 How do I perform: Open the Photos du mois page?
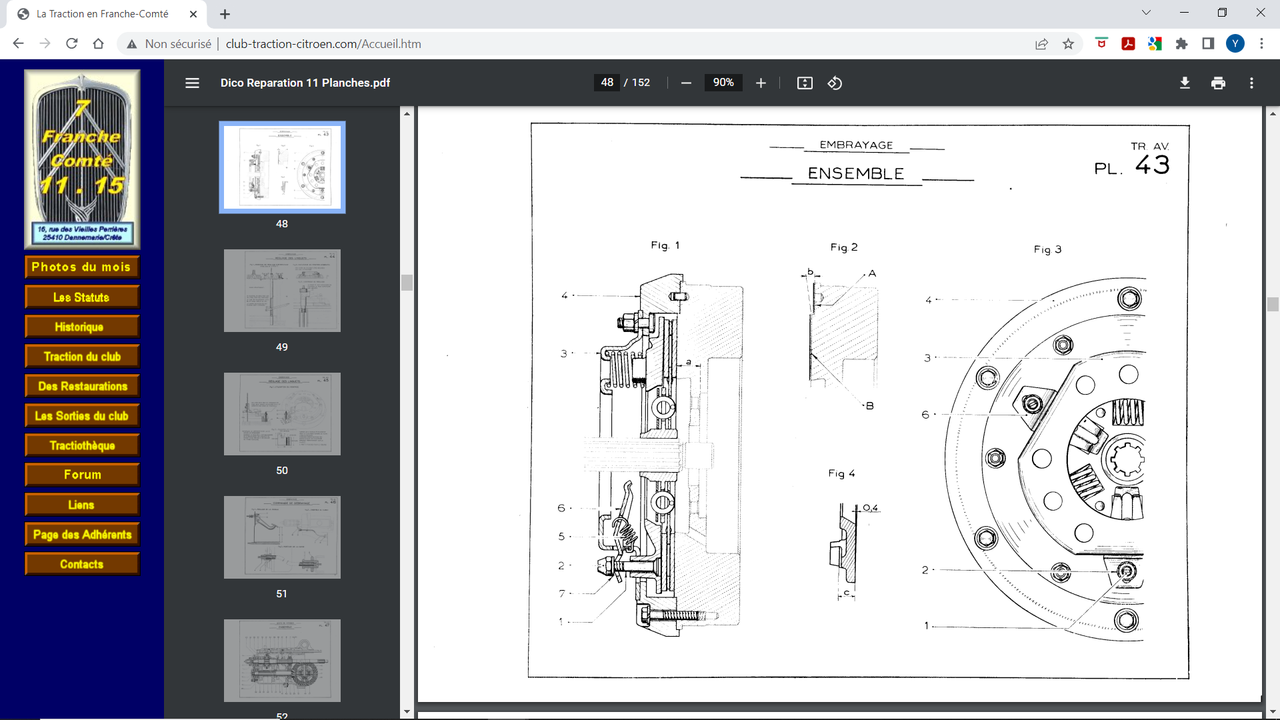[81, 267]
